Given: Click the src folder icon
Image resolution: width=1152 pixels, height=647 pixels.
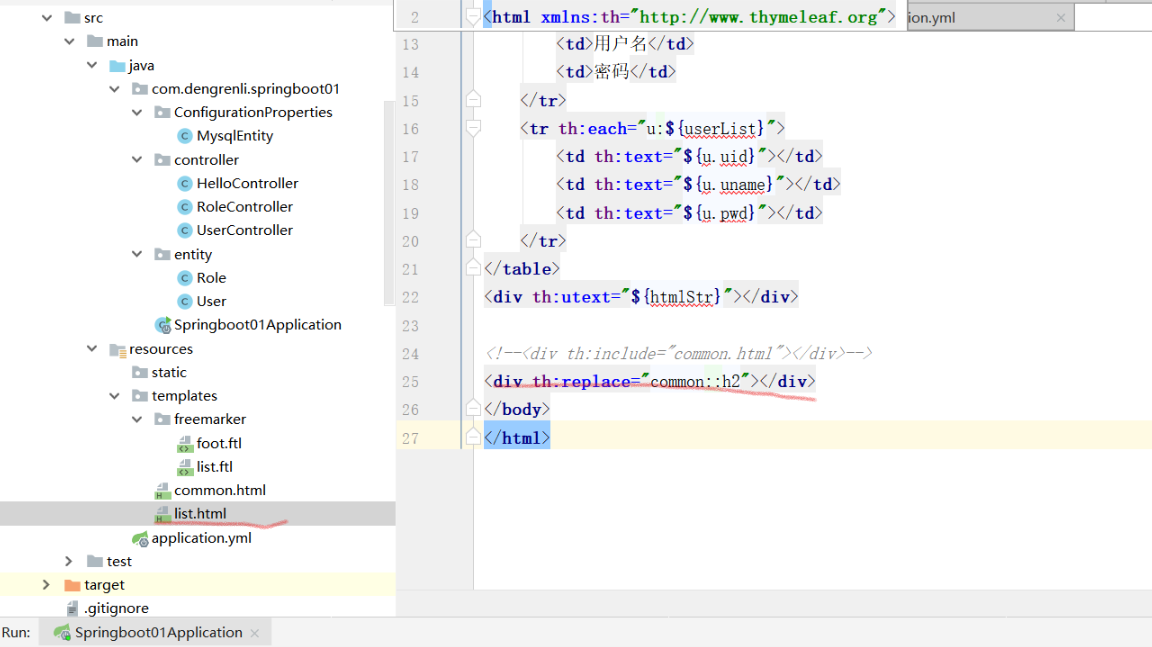Looking at the screenshot, I should (x=72, y=18).
